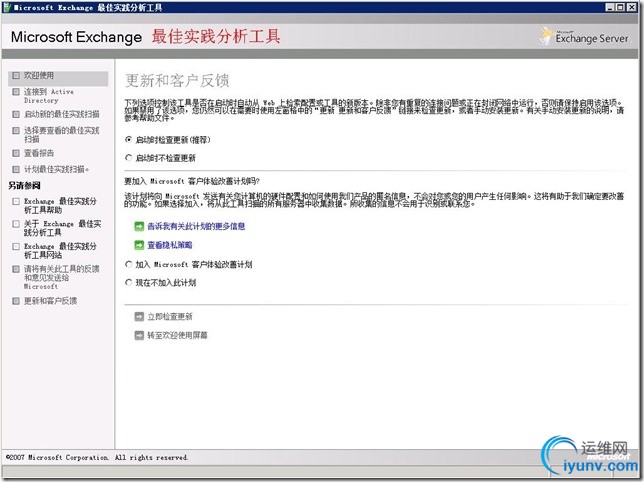Click the gray arrow icon beside 转至欢迎使用屏幕
Viewport: 644px width, 482px height.
pyautogui.click(x=139, y=335)
